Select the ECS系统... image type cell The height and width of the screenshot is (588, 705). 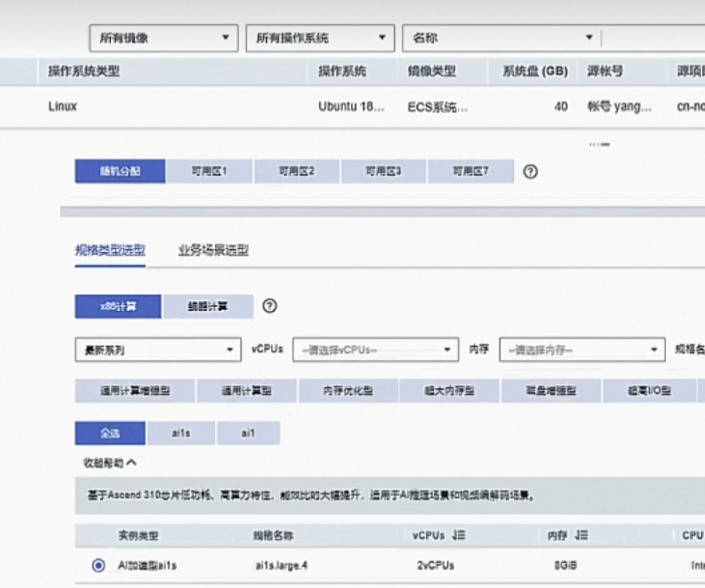437,107
